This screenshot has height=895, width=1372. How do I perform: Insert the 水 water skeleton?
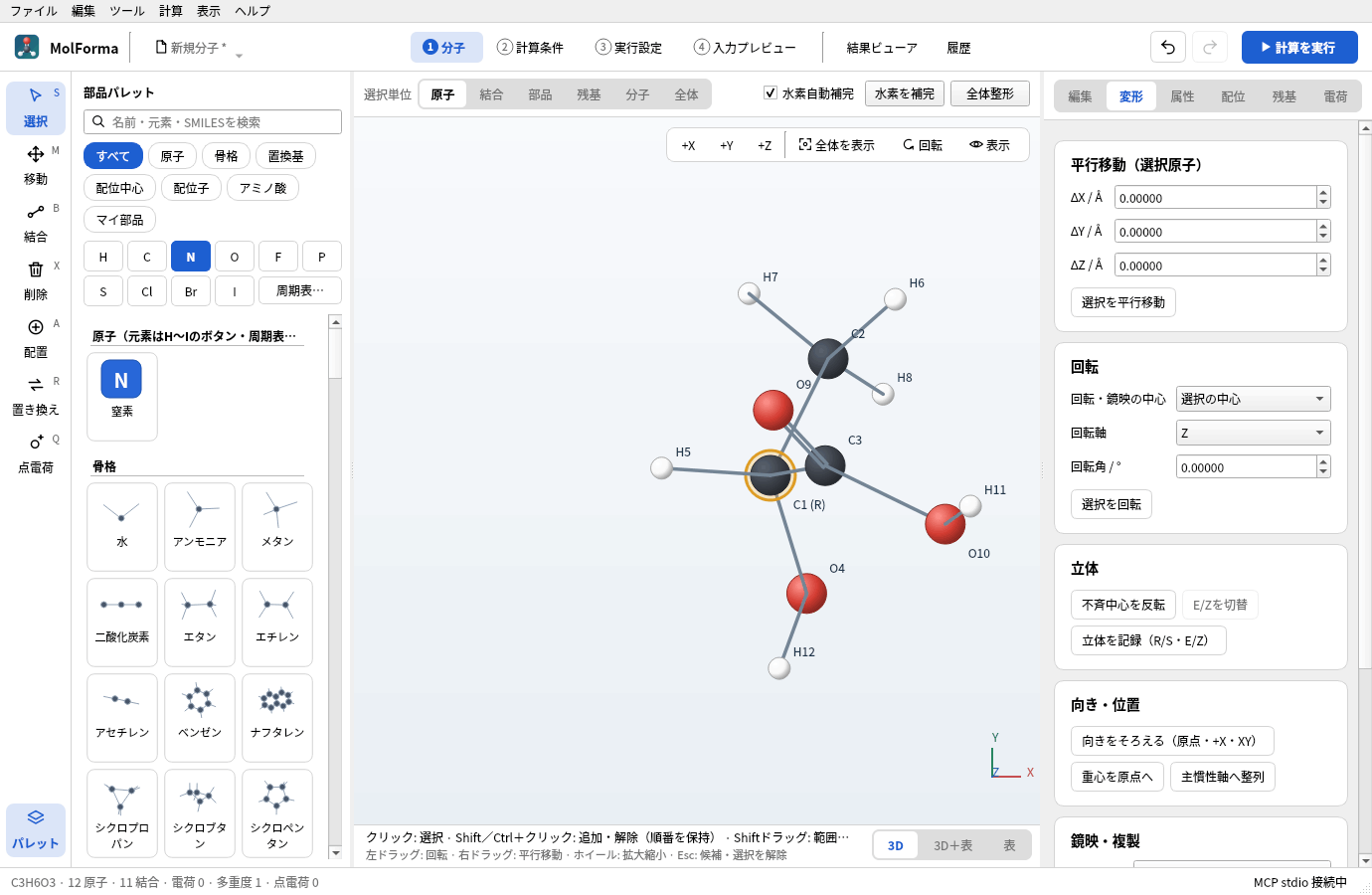pos(122,526)
